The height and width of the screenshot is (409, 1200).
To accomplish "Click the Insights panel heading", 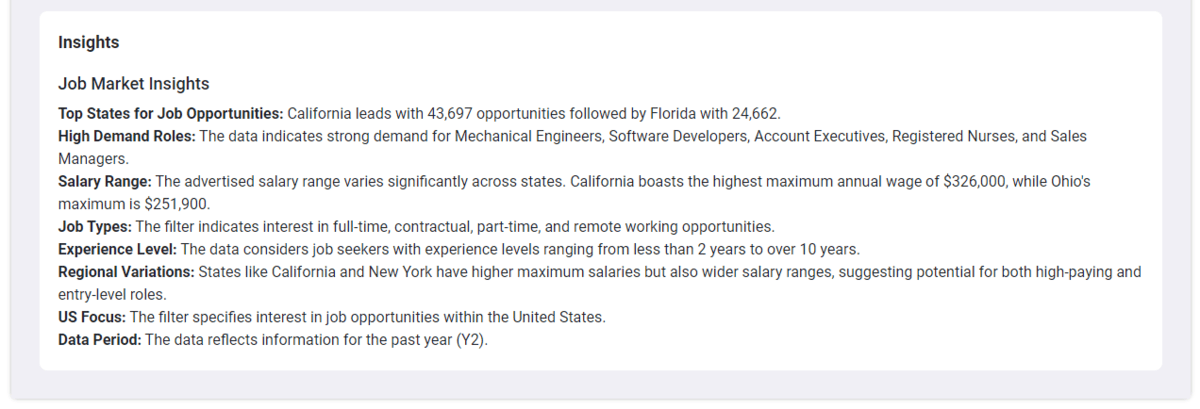I will (x=89, y=43).
